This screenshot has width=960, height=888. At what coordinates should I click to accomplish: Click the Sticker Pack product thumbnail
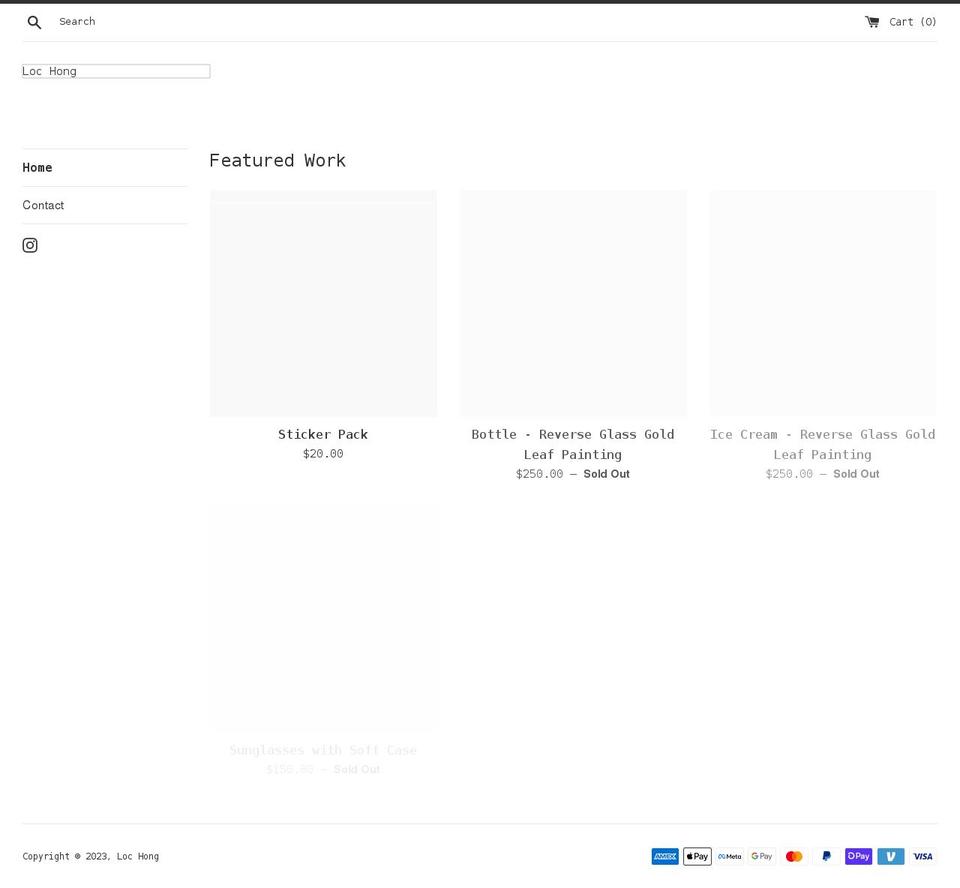point(323,303)
